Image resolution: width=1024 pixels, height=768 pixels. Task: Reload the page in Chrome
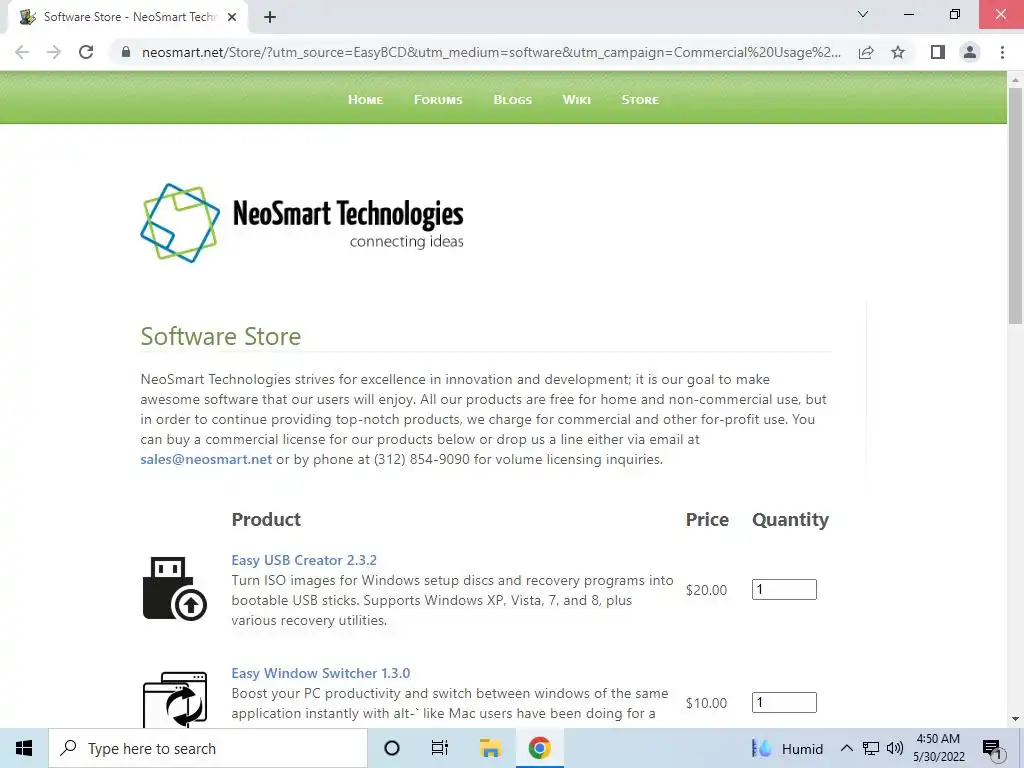click(x=86, y=52)
